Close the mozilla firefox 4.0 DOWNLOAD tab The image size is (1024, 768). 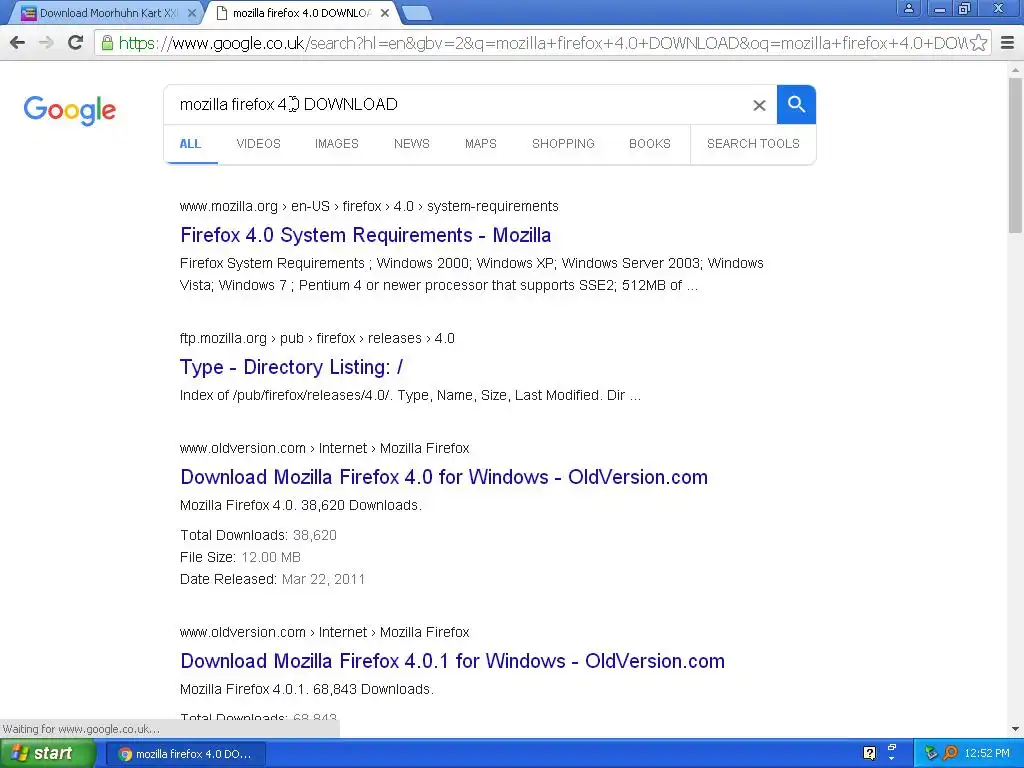[x=385, y=13]
